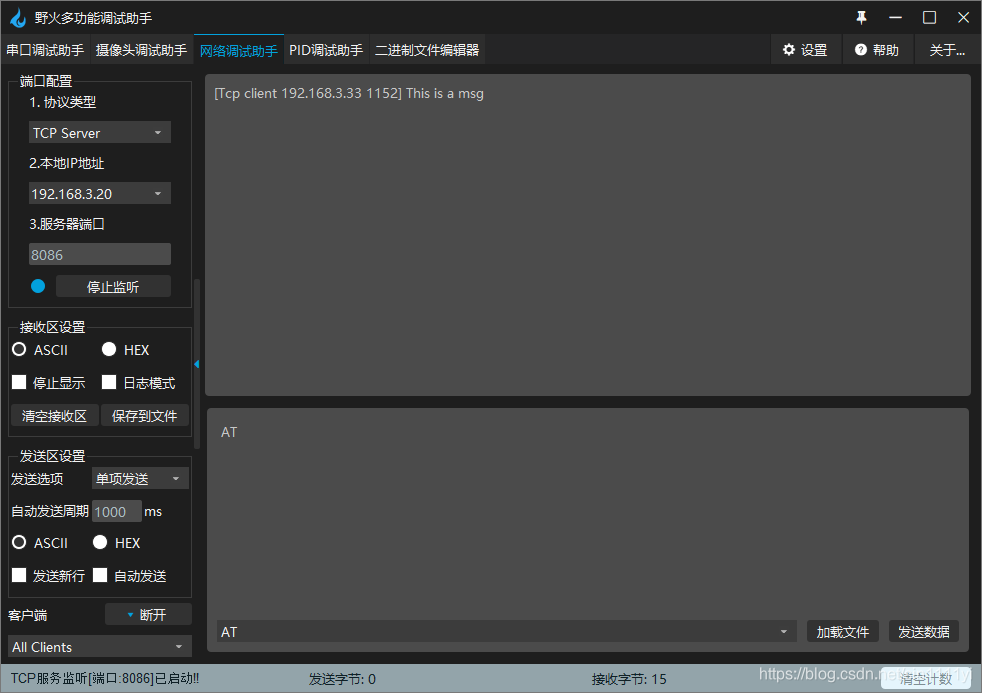This screenshot has width=982, height=693.
Task: Click the 发送字节: 0 status text
Action: click(342, 679)
